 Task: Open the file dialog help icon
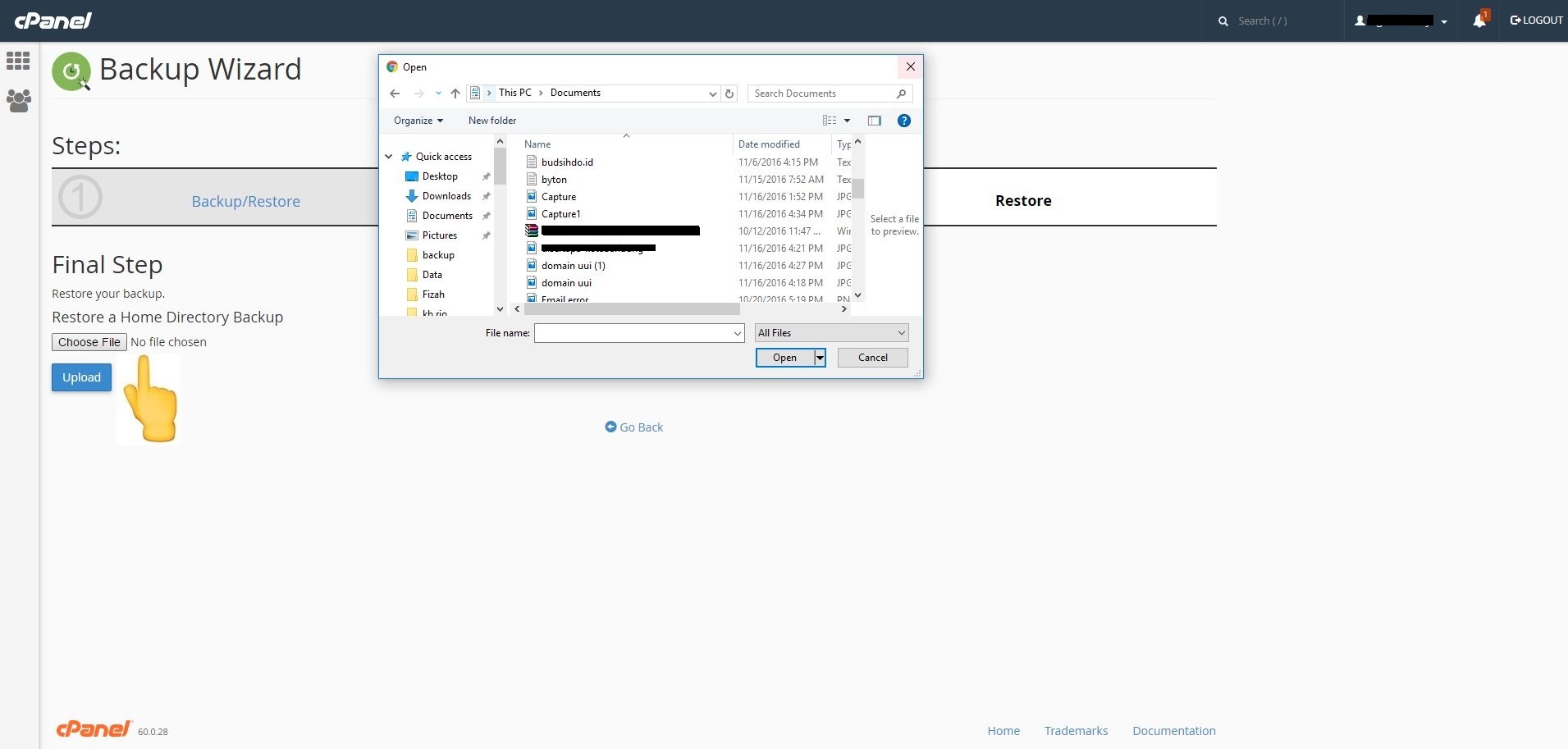coord(903,121)
